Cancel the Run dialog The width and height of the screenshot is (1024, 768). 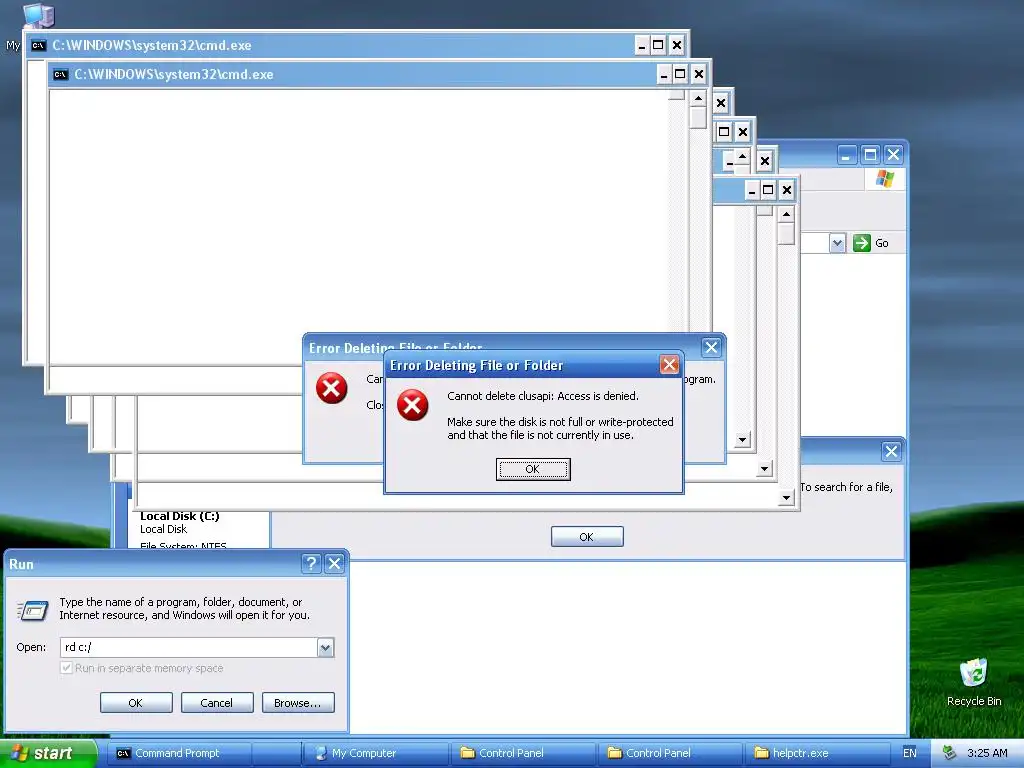click(x=217, y=703)
